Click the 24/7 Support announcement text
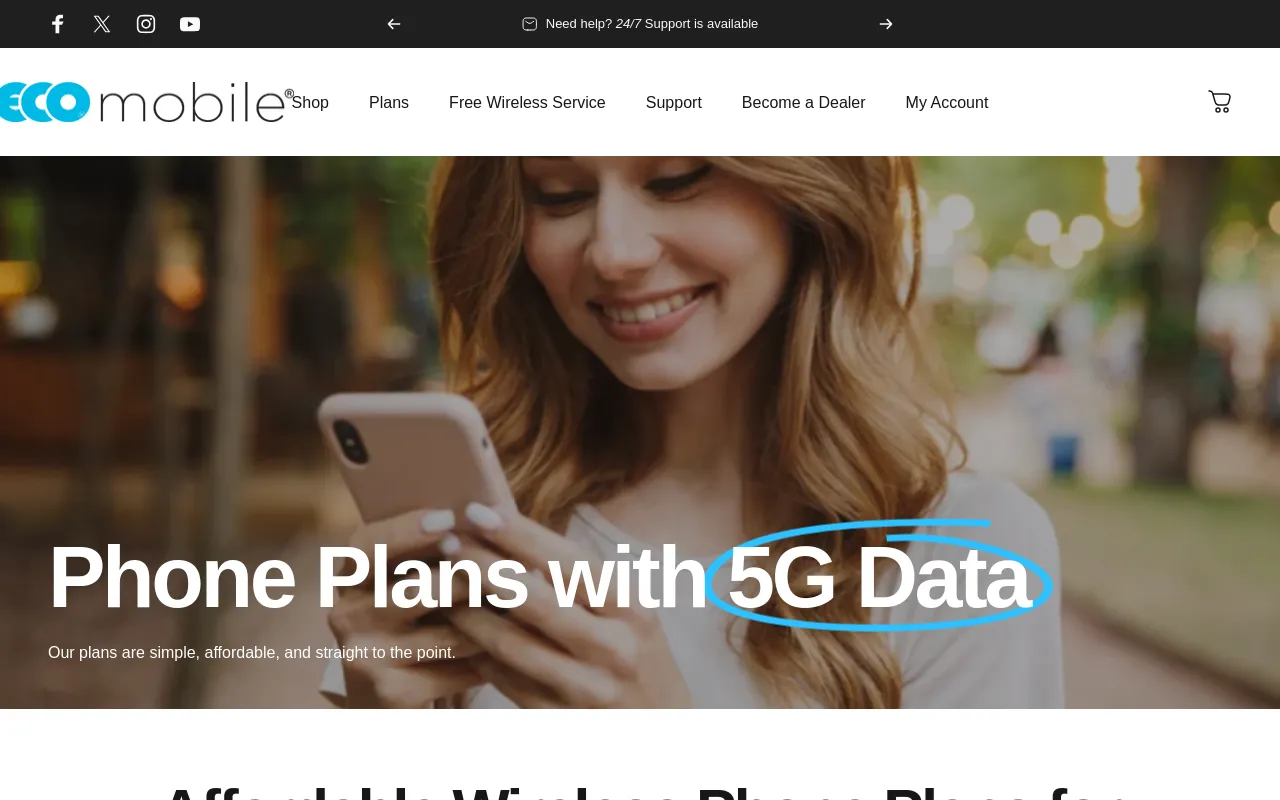The image size is (1280, 800). pos(652,24)
